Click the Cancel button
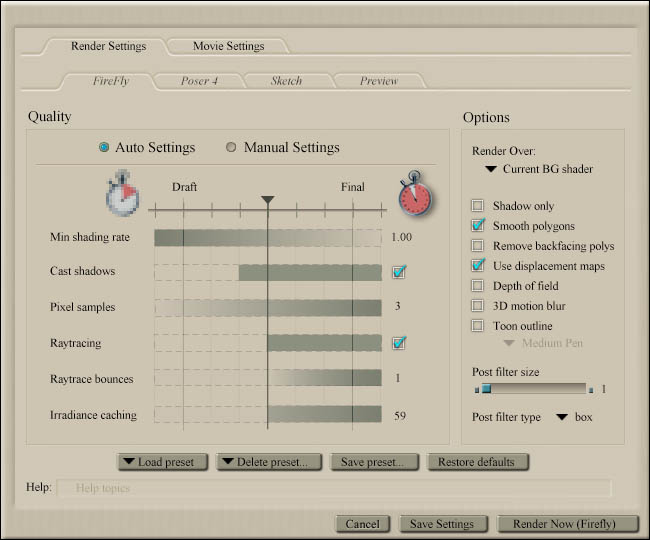The height and width of the screenshot is (540, 650). 363,524
